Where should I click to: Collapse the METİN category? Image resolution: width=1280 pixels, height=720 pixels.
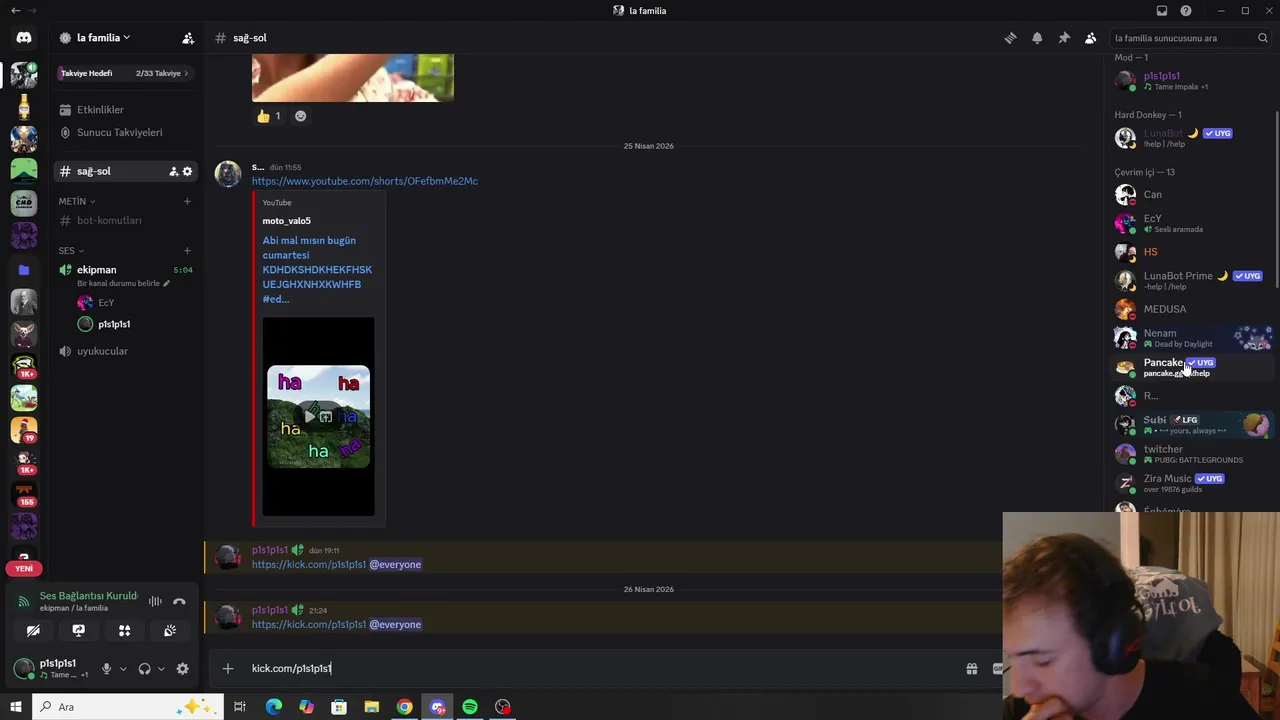[77, 201]
